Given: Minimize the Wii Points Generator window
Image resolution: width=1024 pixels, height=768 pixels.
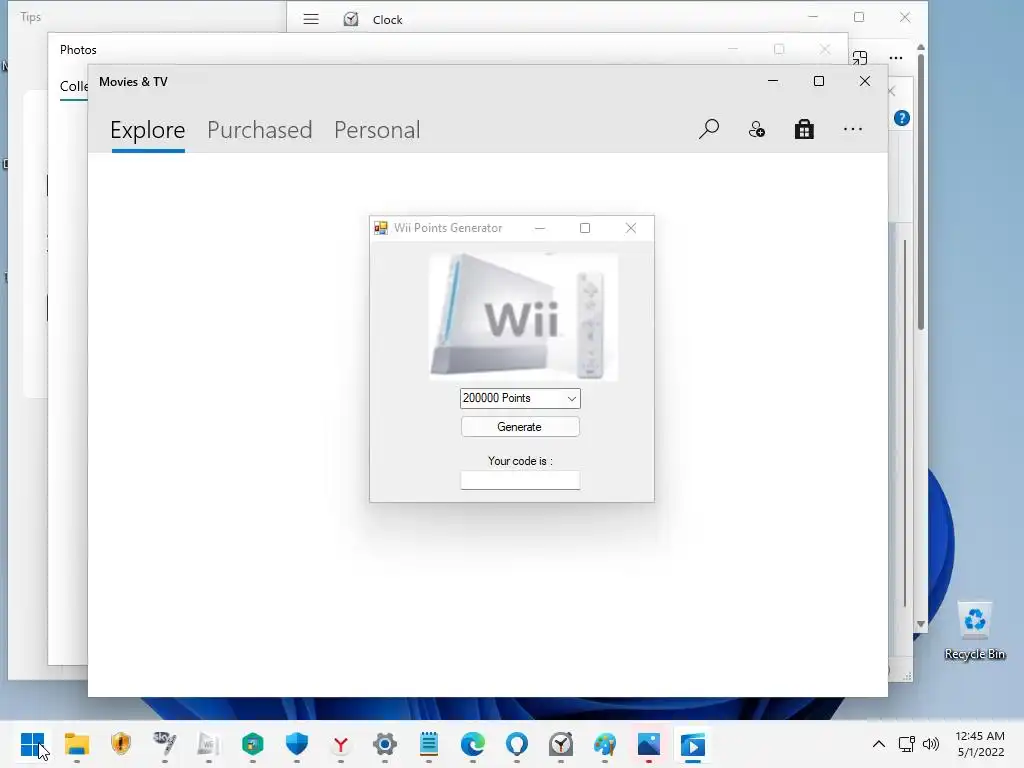Looking at the screenshot, I should point(540,228).
